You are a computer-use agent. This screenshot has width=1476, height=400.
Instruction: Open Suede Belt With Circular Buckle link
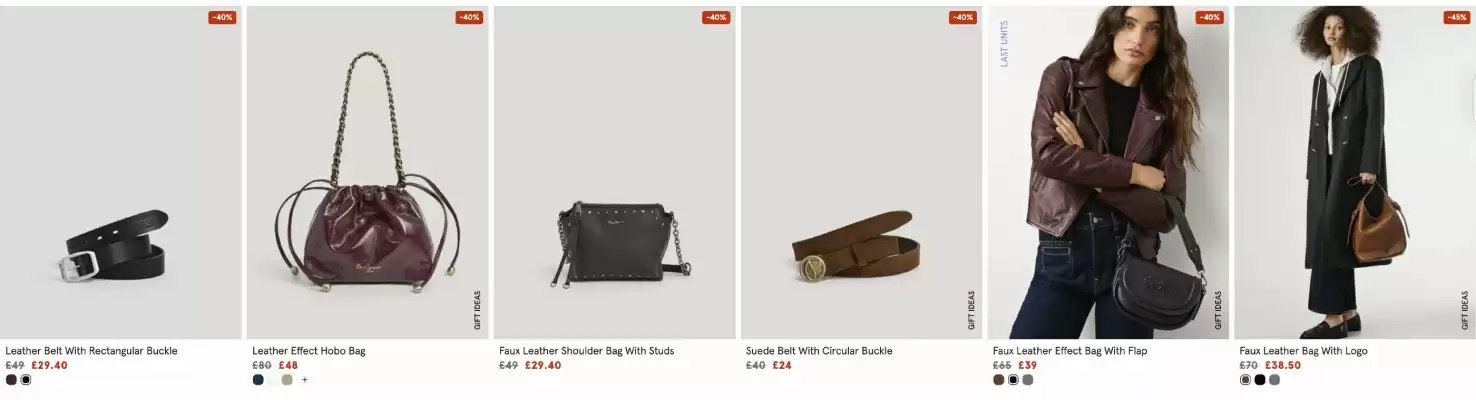pyautogui.click(x=819, y=351)
